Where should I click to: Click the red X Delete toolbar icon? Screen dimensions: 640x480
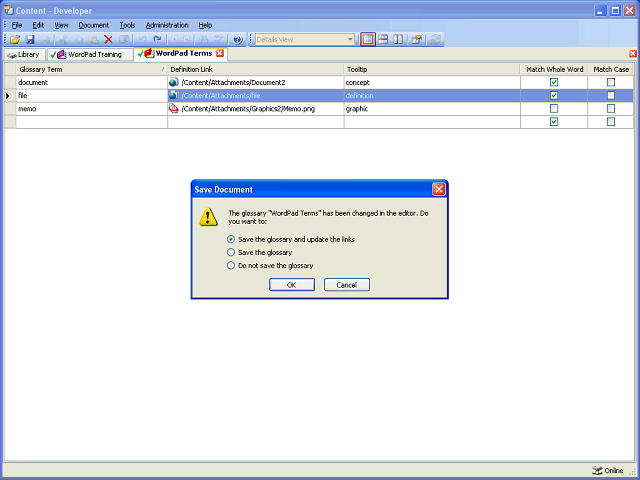pos(108,40)
